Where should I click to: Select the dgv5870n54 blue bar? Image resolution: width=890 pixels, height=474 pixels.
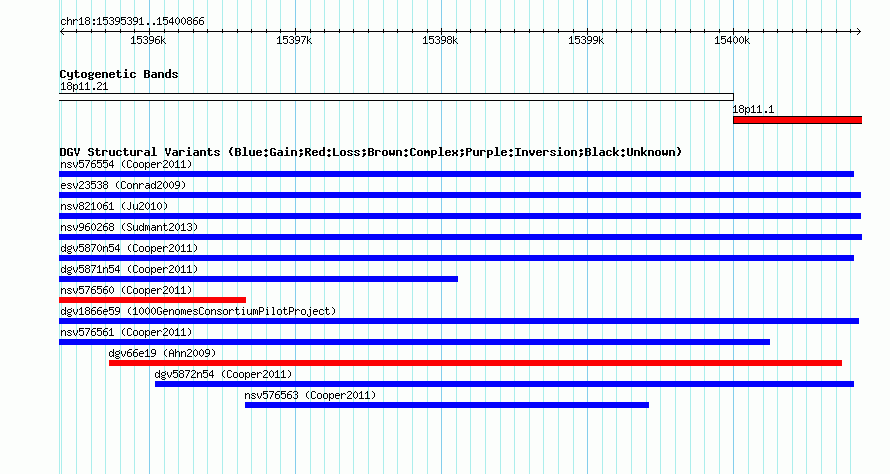[456, 258]
